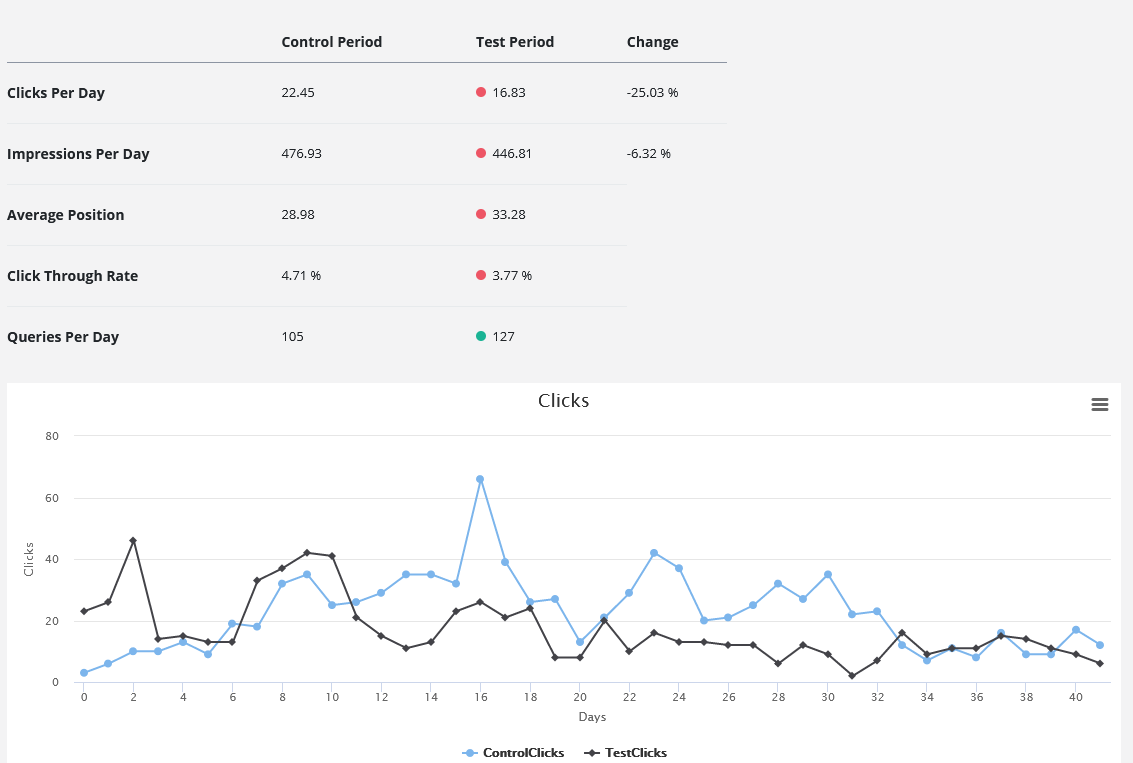Viewport: 1133px width, 763px height.
Task: Click the TestClicks last point at day 41
Action: pyautogui.click(x=1100, y=663)
